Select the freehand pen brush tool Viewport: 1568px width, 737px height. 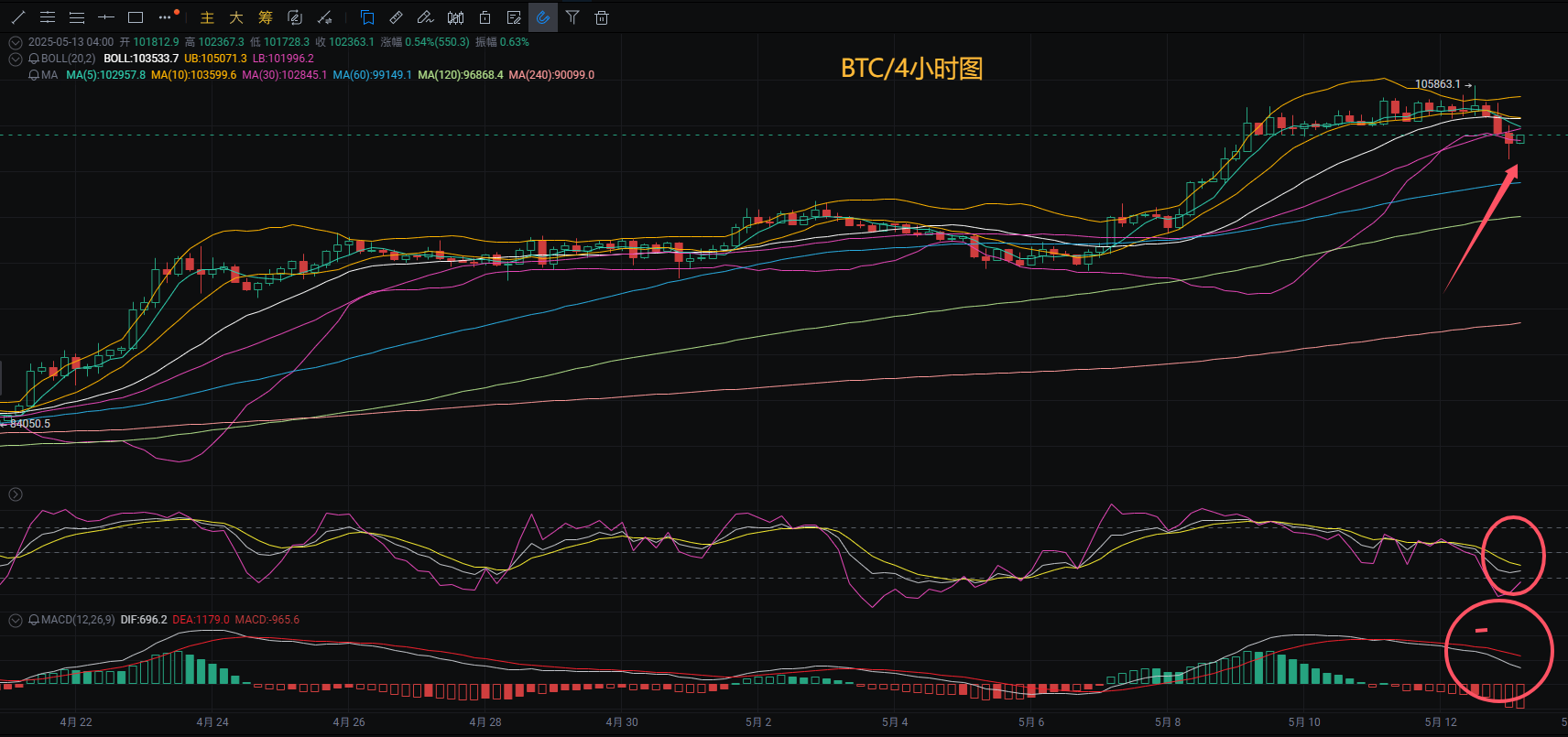tap(426, 17)
